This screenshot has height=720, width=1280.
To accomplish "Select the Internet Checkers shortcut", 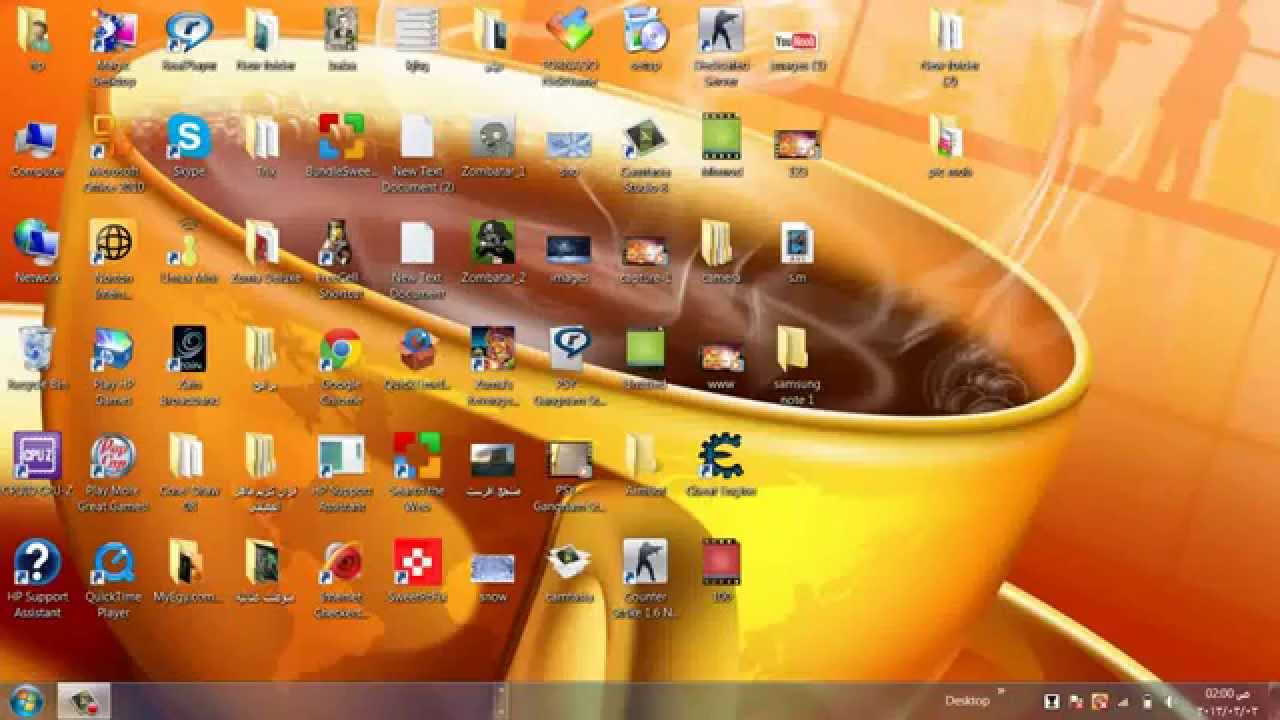I will 341,579.
